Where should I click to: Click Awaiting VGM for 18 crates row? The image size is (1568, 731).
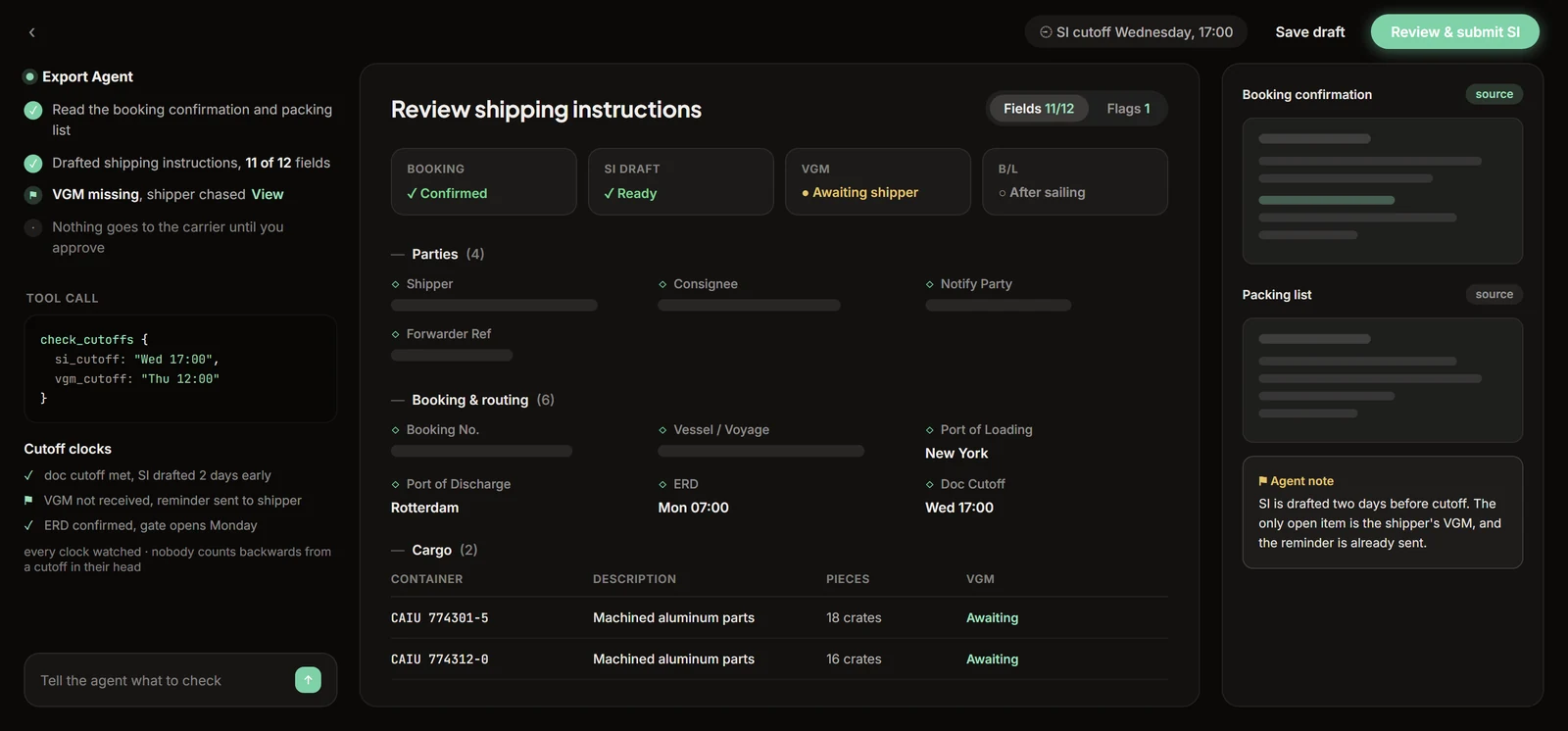click(992, 618)
